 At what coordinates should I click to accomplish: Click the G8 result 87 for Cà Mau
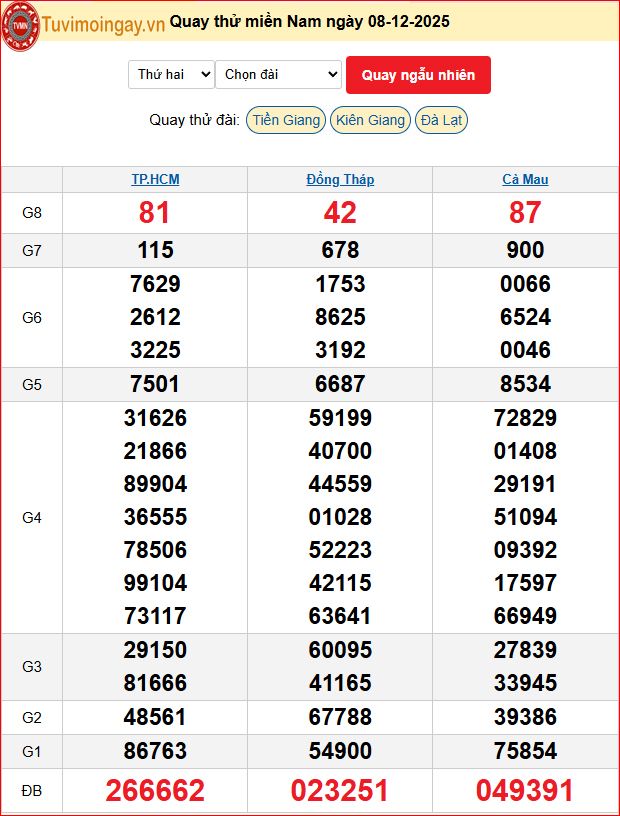coord(525,213)
